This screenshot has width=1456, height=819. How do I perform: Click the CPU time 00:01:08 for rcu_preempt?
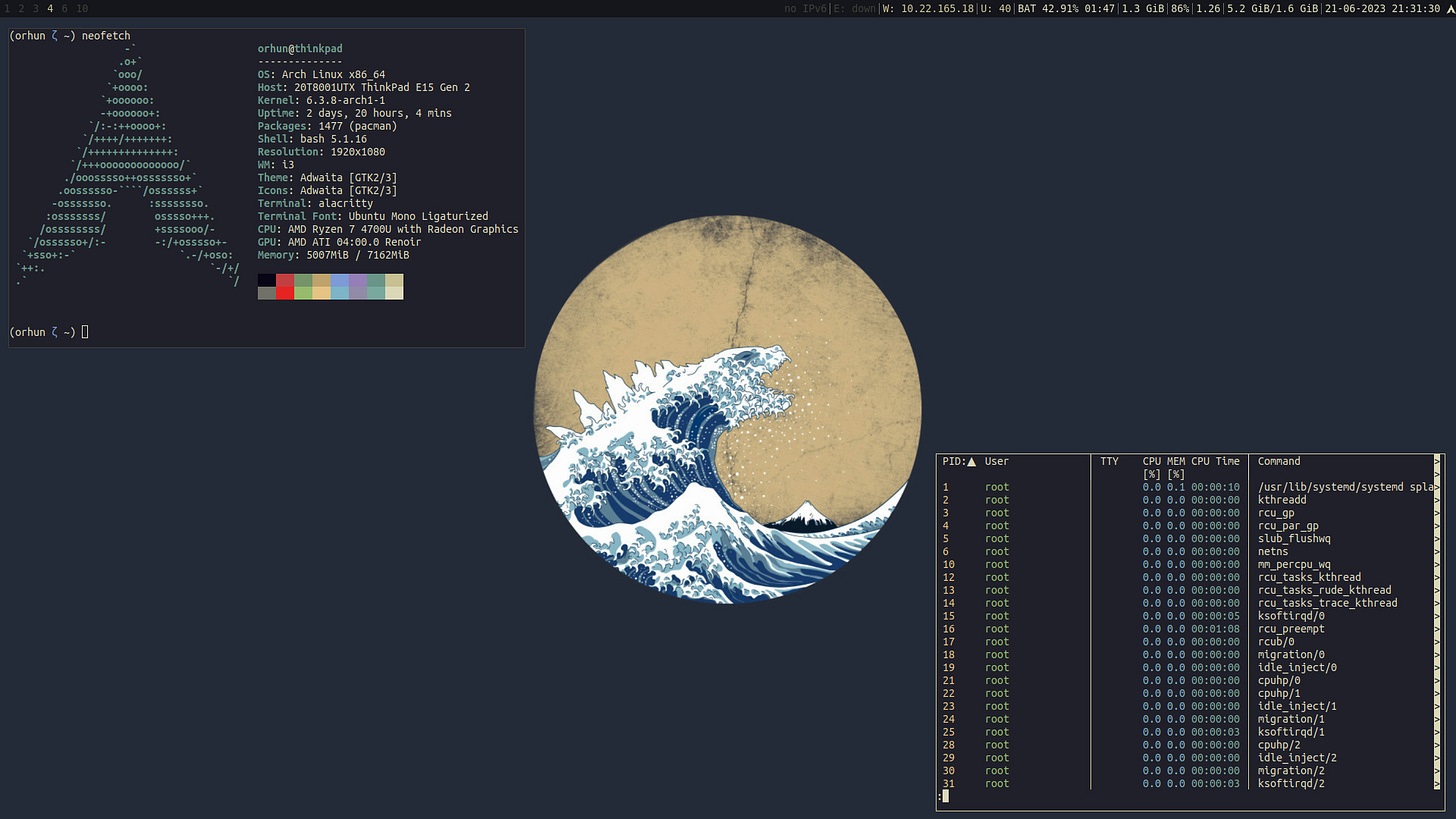[1215, 629]
